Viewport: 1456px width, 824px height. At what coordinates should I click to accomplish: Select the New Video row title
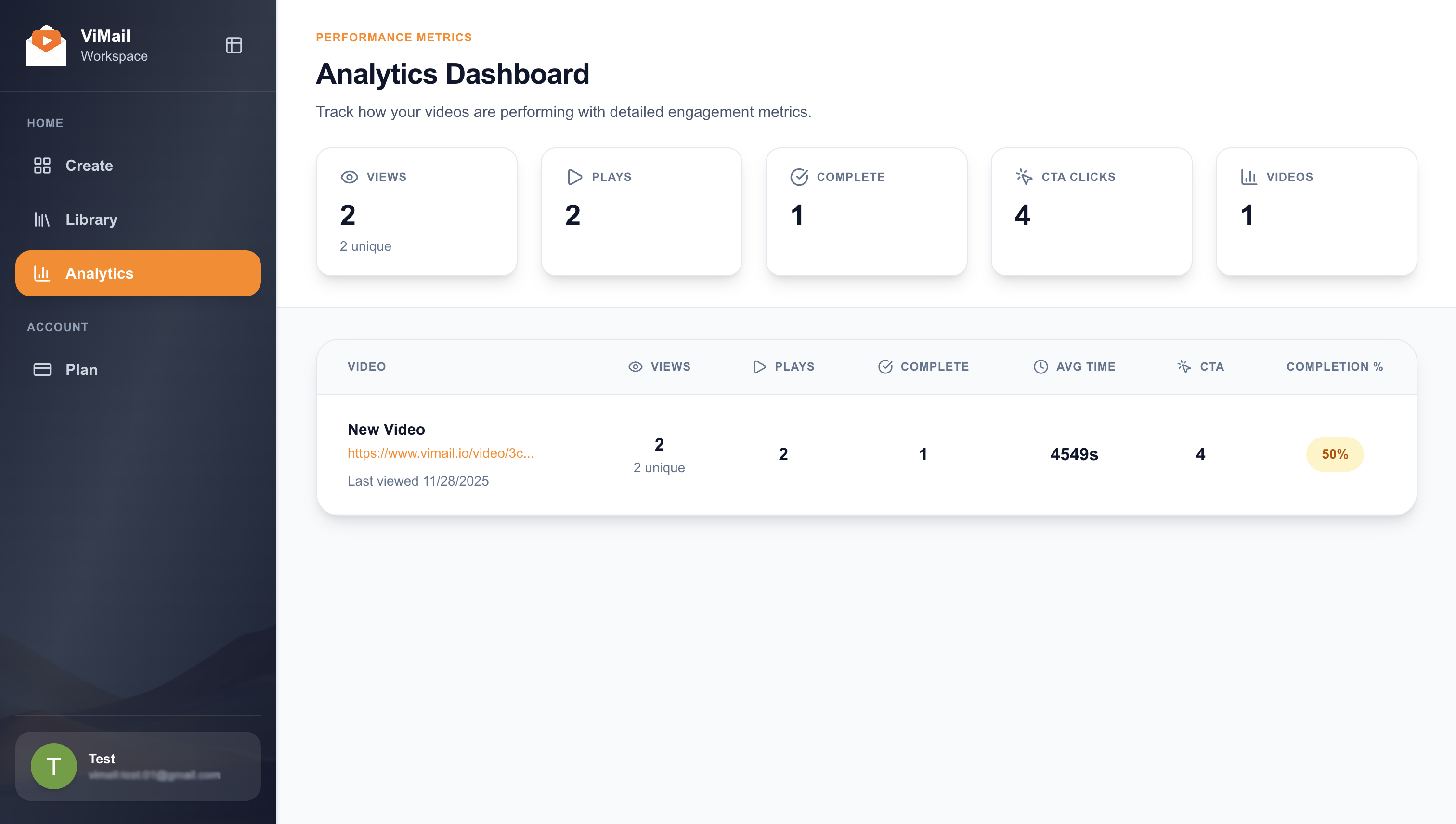tap(386, 429)
